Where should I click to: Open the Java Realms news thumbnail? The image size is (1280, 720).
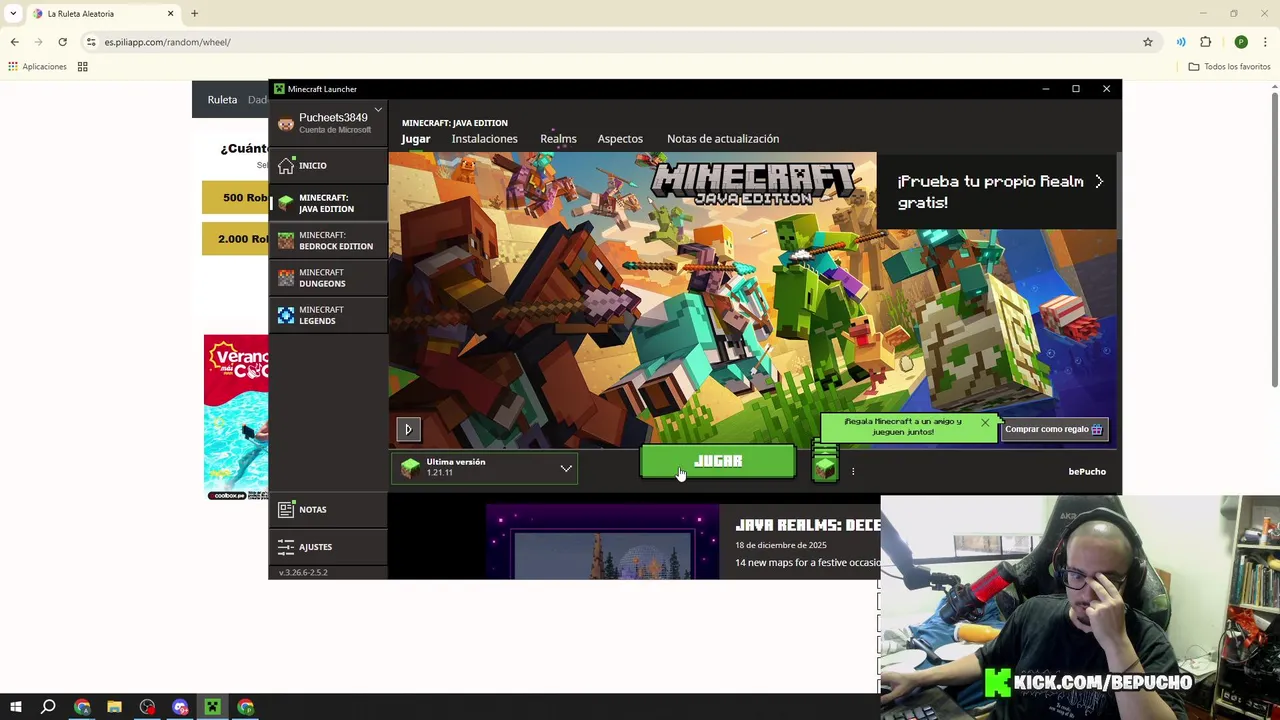[602, 541]
